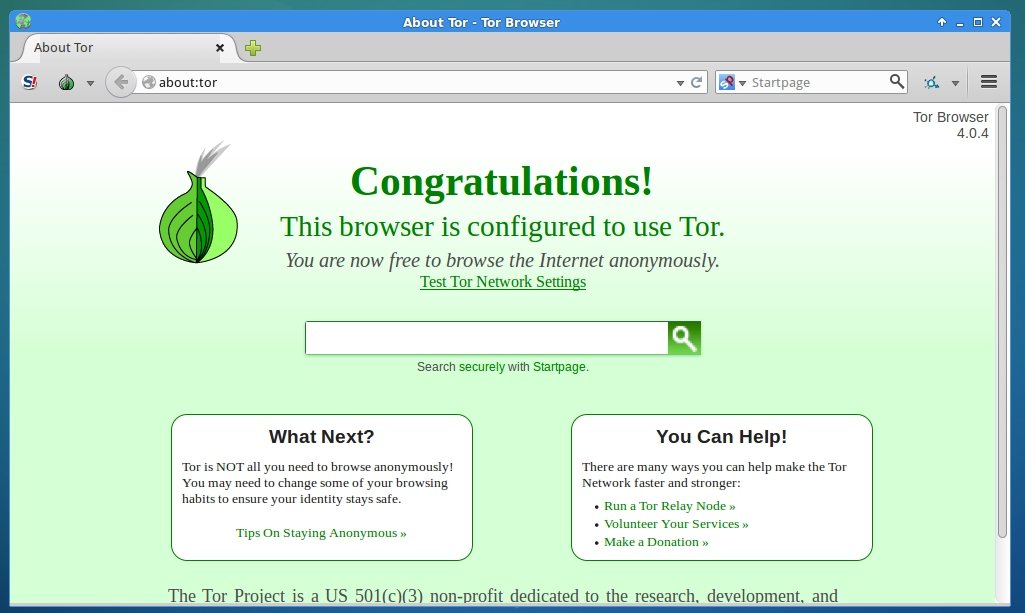Screen dimensions: 1025x613
Task: Click the page's central search box
Action: (x=486, y=338)
